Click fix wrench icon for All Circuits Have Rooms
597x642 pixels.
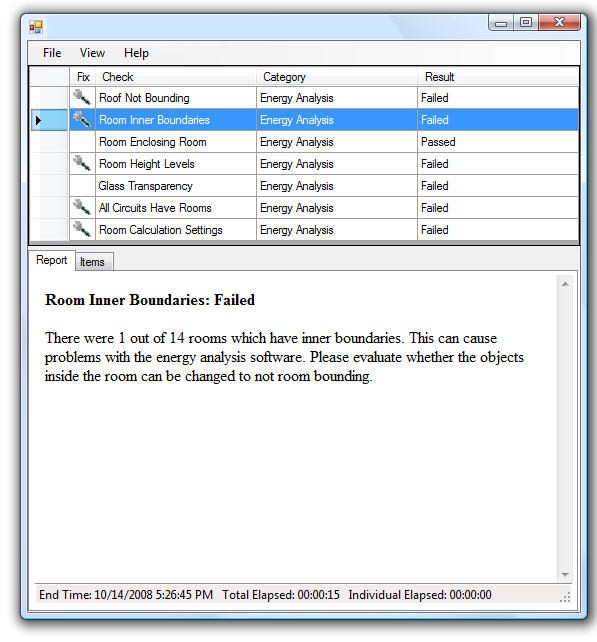point(82,207)
